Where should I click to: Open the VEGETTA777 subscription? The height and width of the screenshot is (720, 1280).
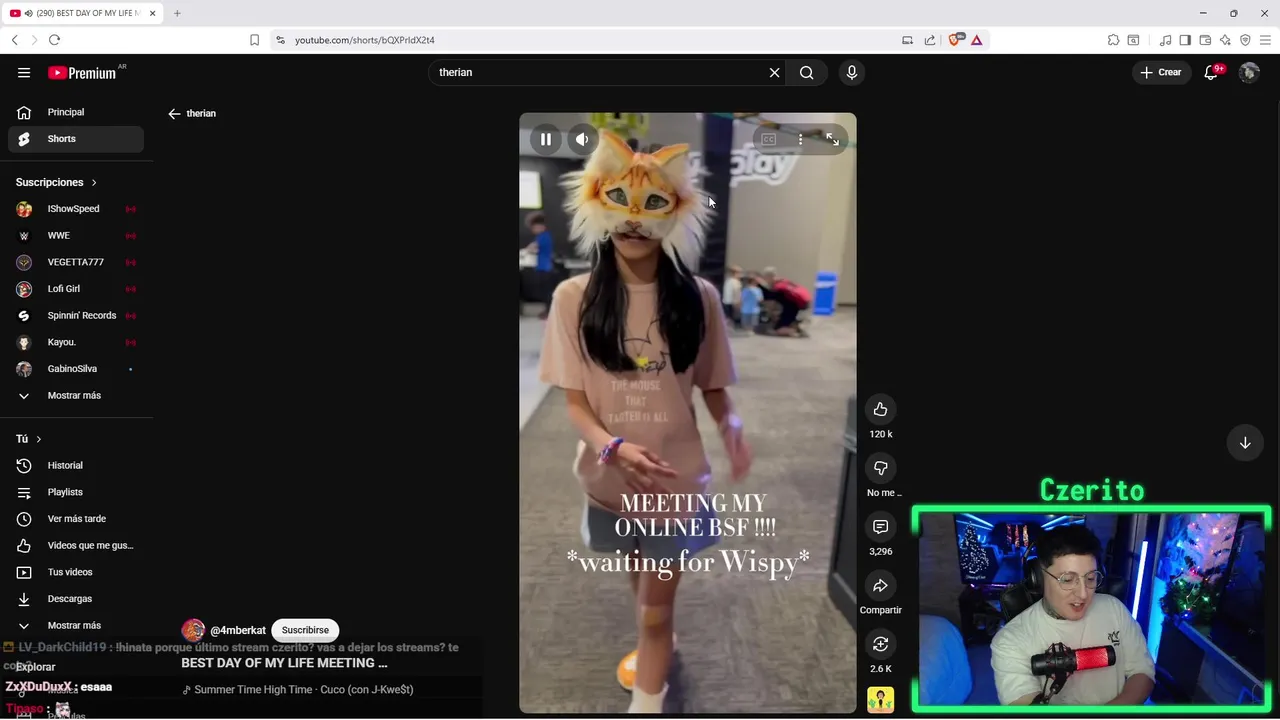point(76,262)
